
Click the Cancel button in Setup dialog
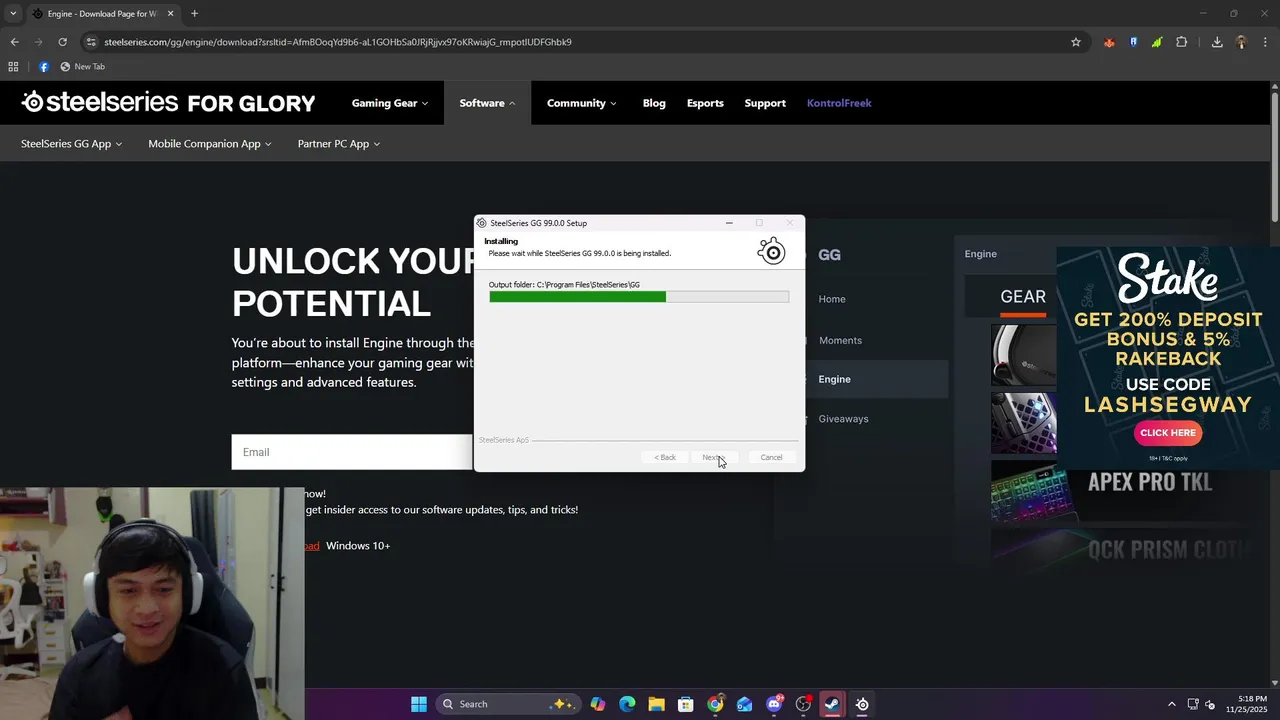771,457
